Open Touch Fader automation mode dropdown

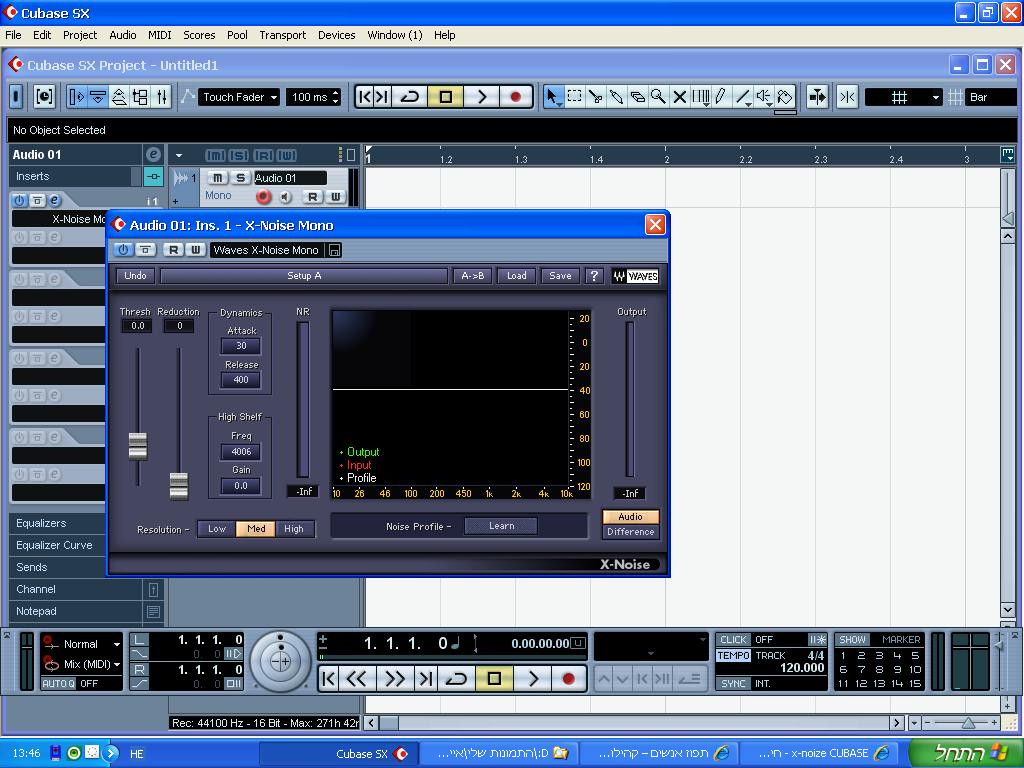pos(239,97)
